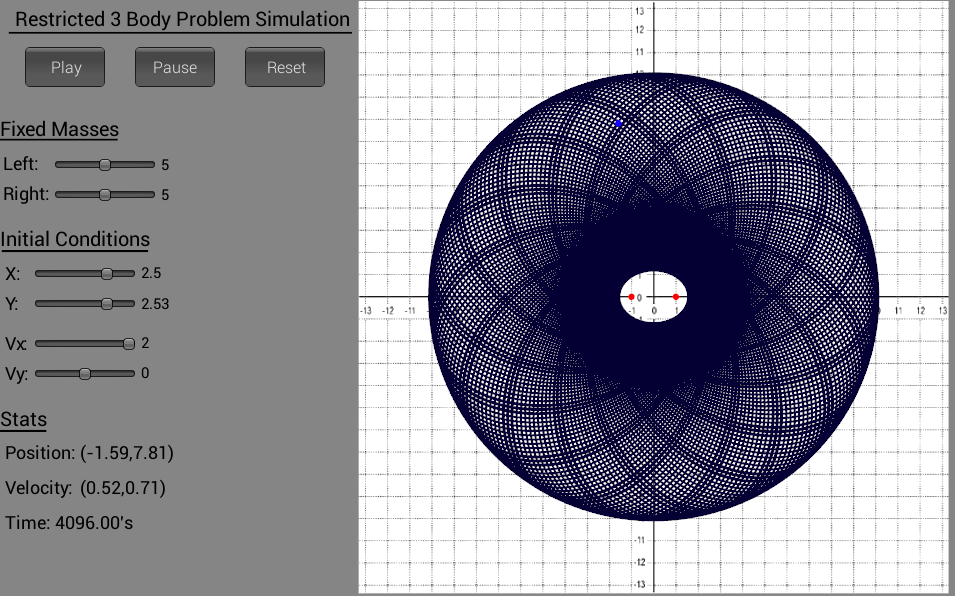Reset the simulation
955x596 pixels.
(286, 67)
